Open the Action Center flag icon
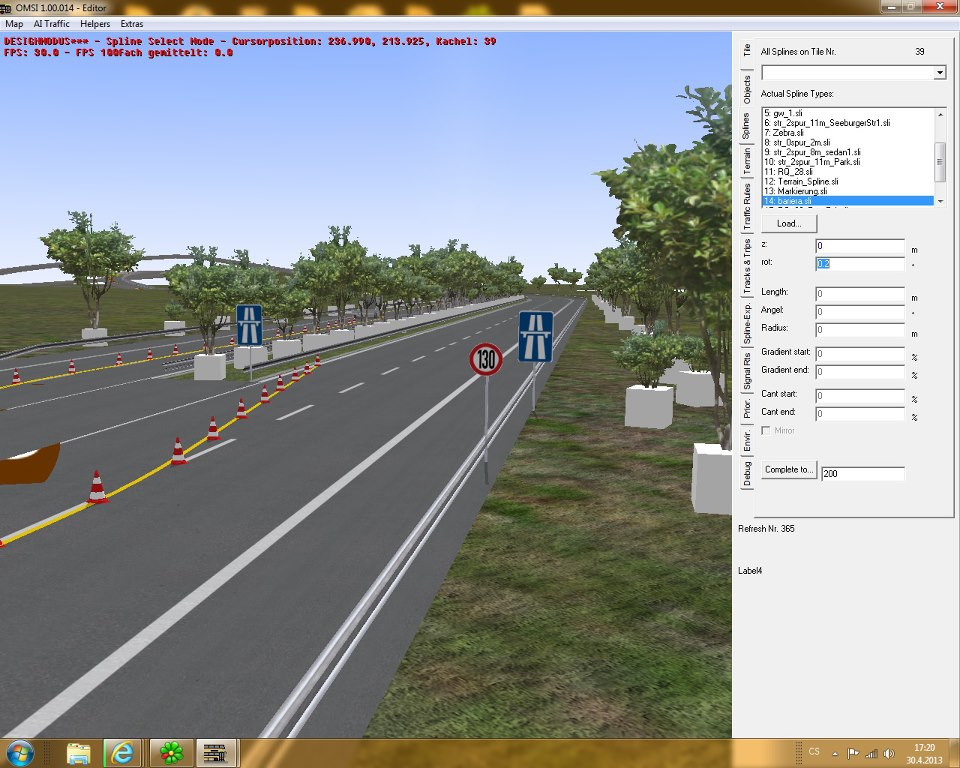Image resolution: width=960 pixels, height=768 pixels. [x=853, y=753]
